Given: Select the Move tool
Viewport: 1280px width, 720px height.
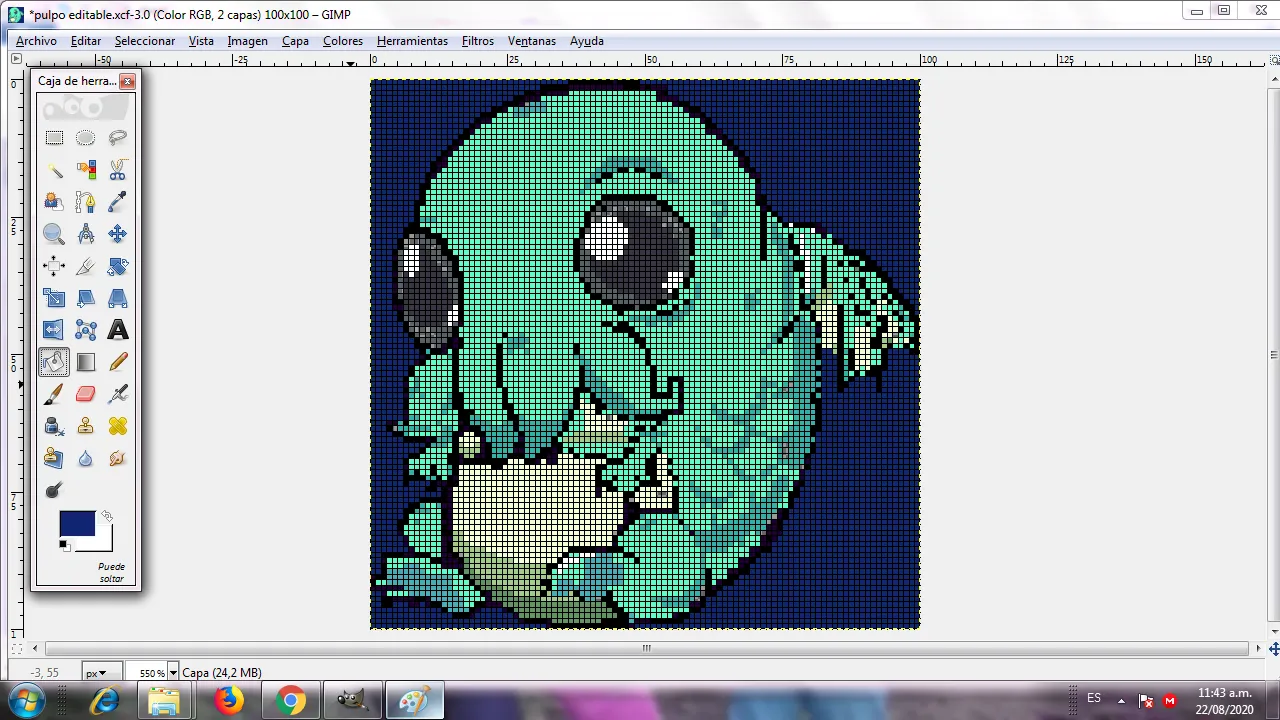Looking at the screenshot, I should 118,234.
